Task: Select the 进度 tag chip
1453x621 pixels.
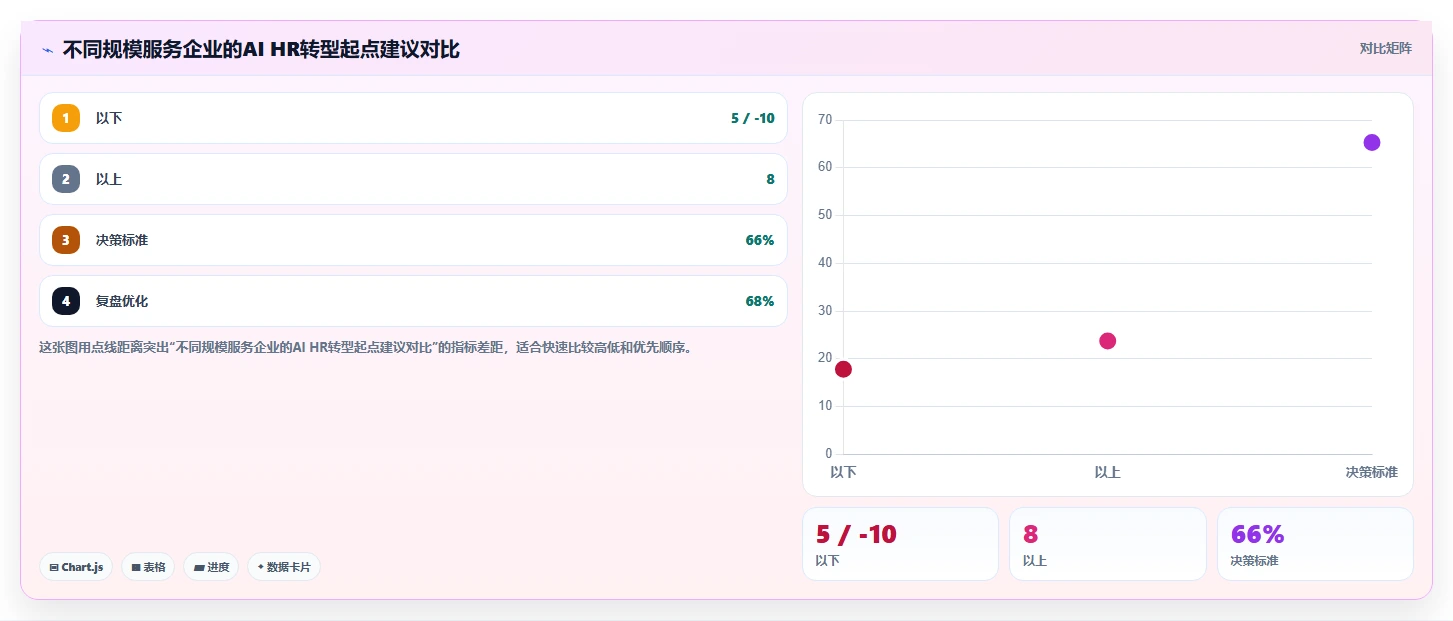Action: point(211,567)
